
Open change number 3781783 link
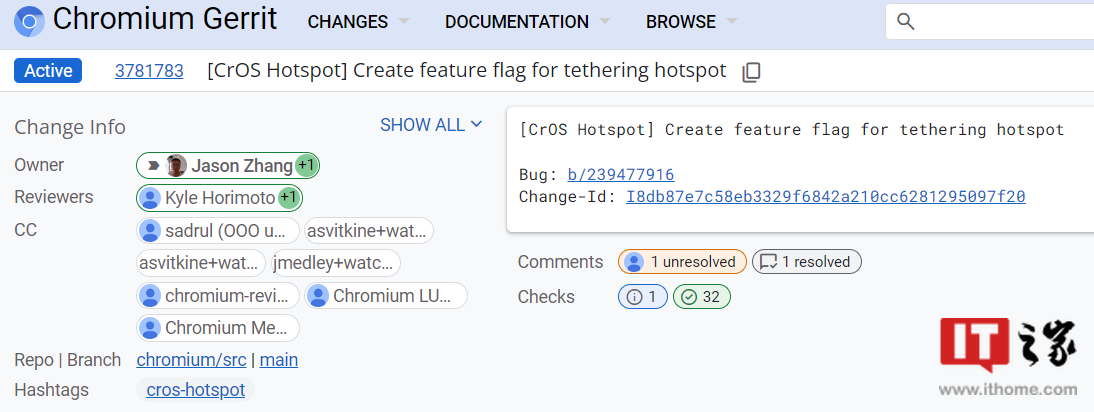click(149, 71)
